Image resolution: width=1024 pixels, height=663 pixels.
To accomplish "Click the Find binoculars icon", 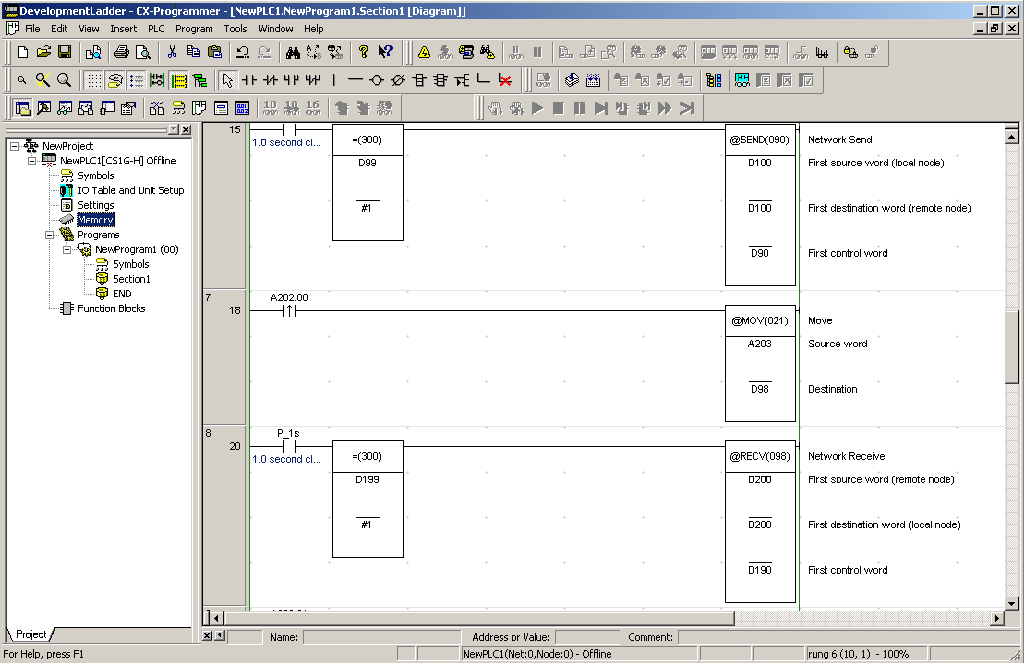I will [x=292, y=52].
